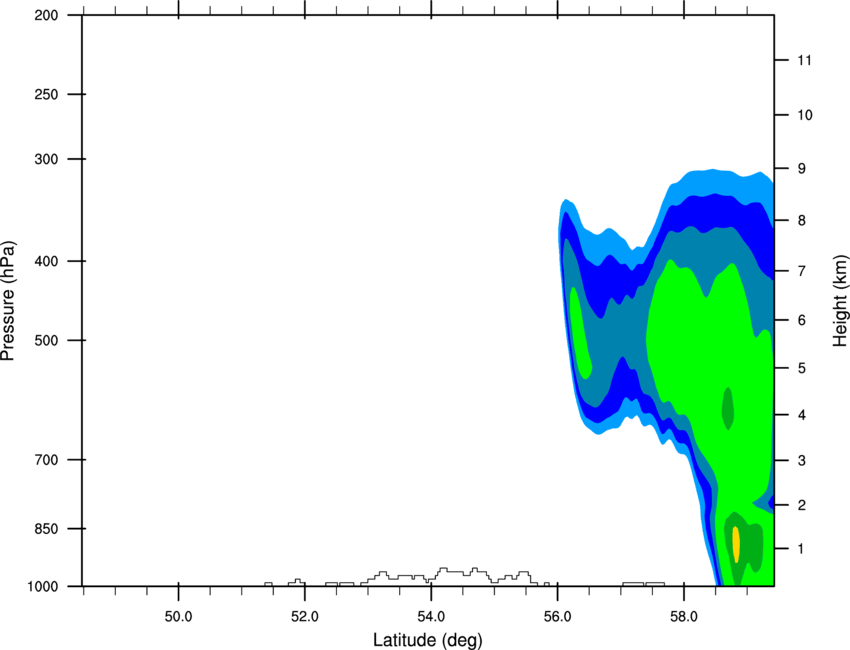Click the 'Latitude (deg)' axis title
The height and width of the screenshot is (650, 850).
[428, 640]
